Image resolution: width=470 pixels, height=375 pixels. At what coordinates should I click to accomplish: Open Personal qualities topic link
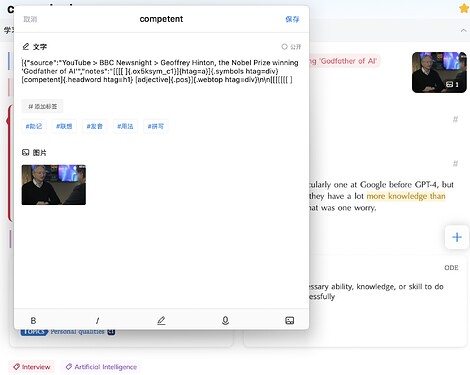pyautogui.click(x=77, y=332)
